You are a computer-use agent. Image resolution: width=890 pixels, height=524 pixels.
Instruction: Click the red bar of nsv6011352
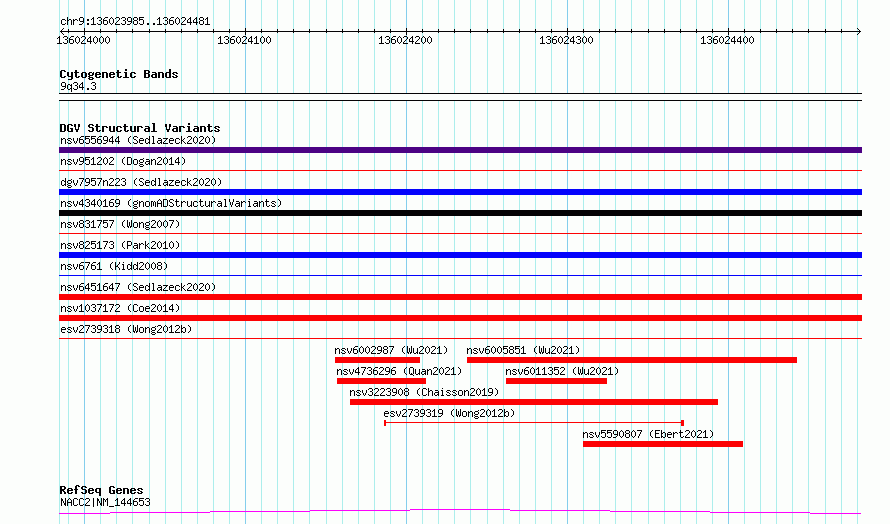[x=556, y=381]
